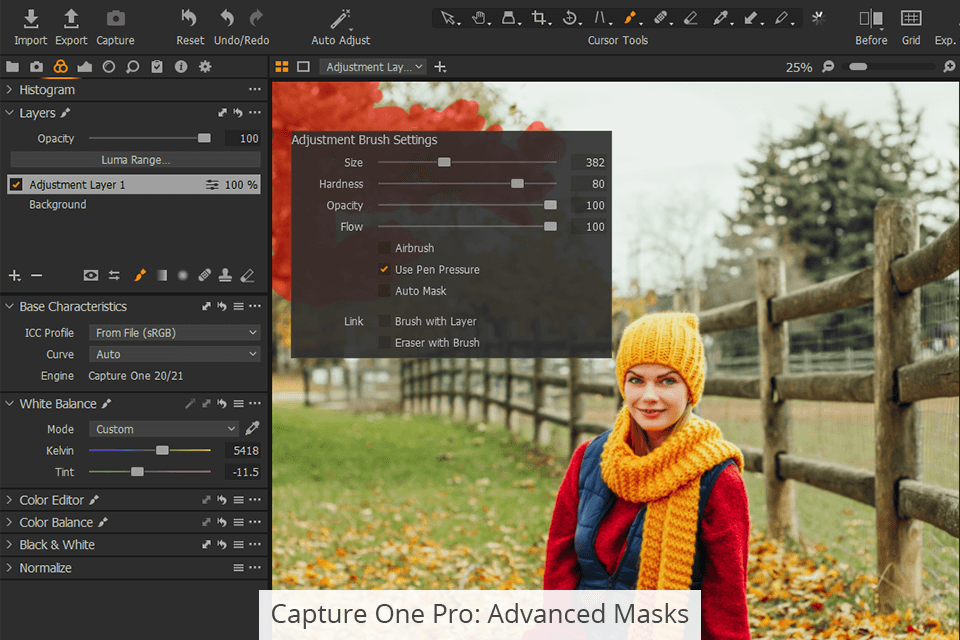Click the Export button

click(71, 19)
